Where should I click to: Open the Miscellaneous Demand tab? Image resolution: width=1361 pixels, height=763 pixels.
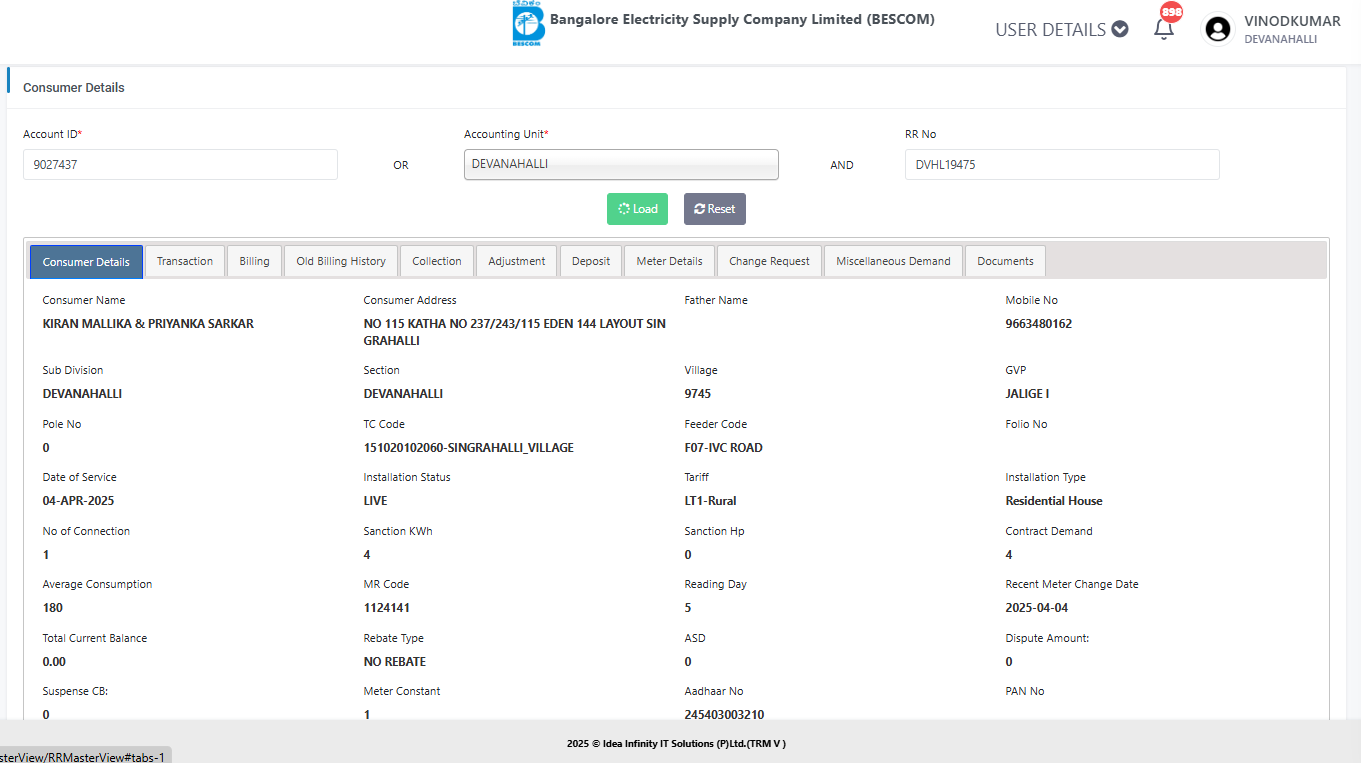click(x=893, y=261)
